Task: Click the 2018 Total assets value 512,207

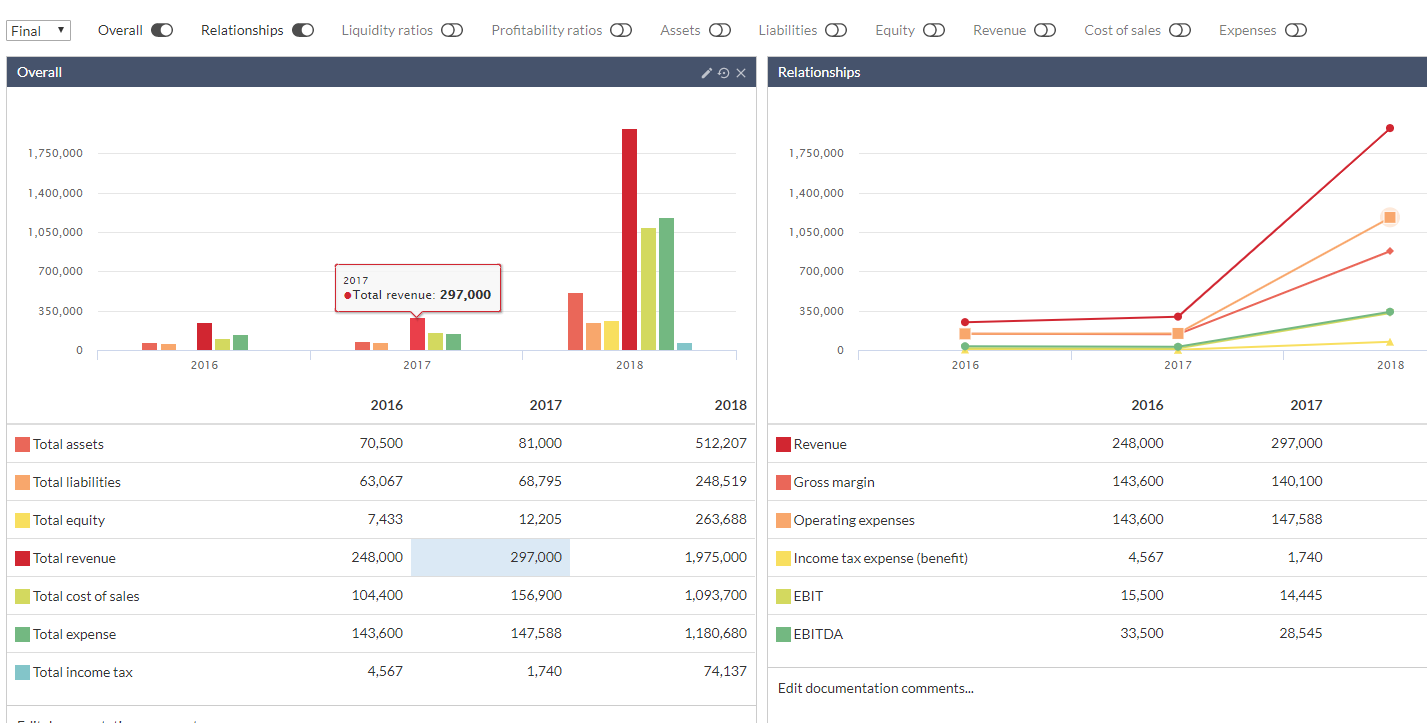Action: tap(721, 444)
